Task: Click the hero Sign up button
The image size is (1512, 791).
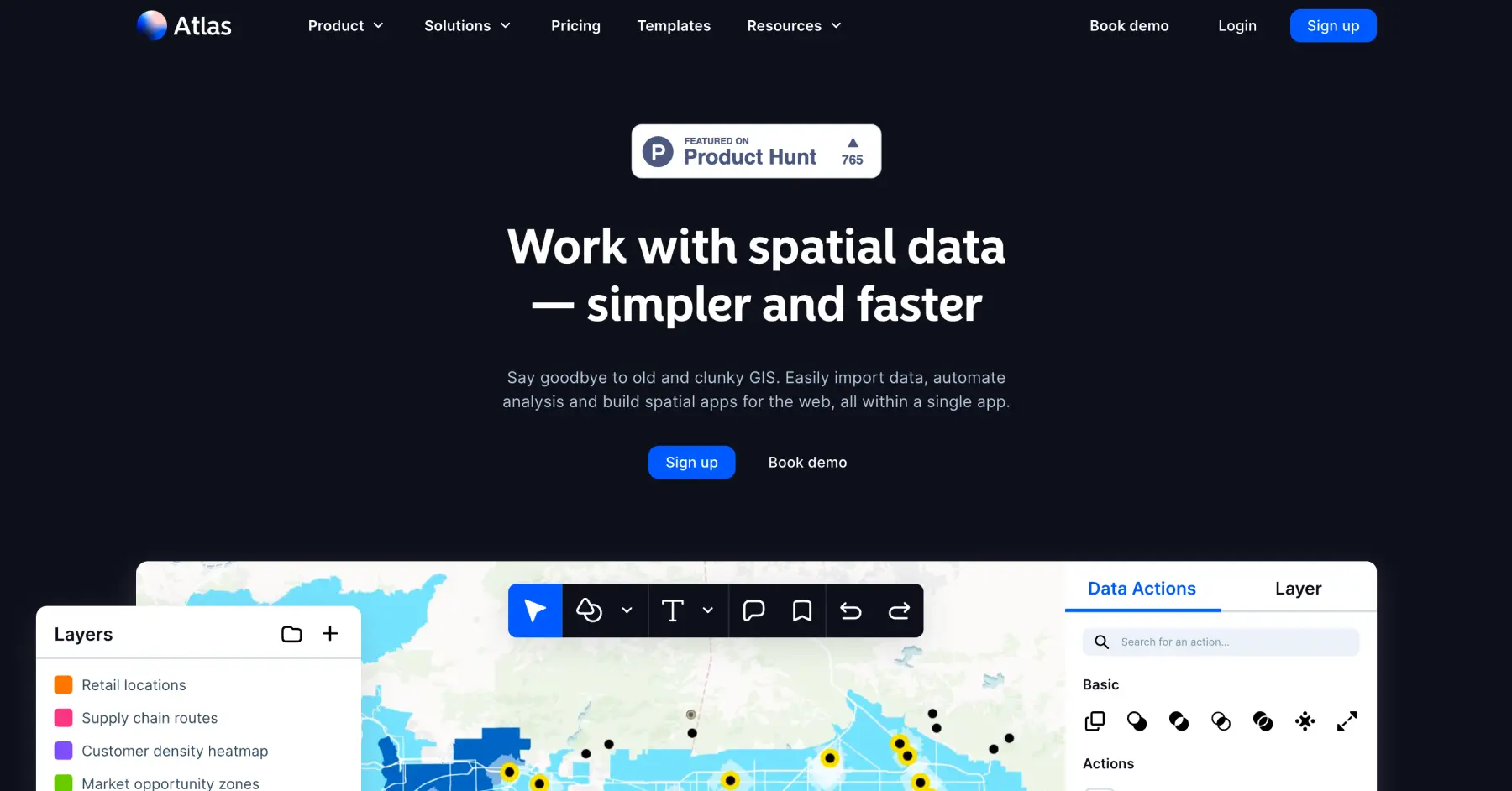Action: (691, 463)
